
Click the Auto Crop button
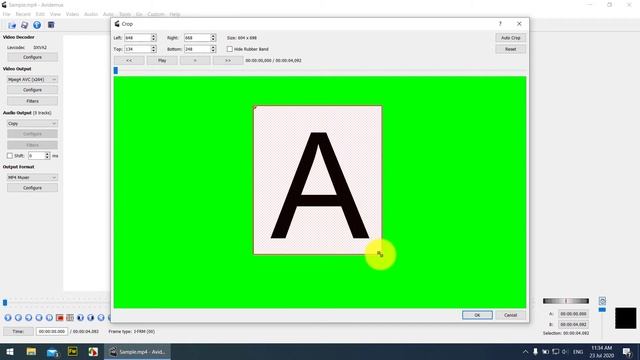coord(511,38)
